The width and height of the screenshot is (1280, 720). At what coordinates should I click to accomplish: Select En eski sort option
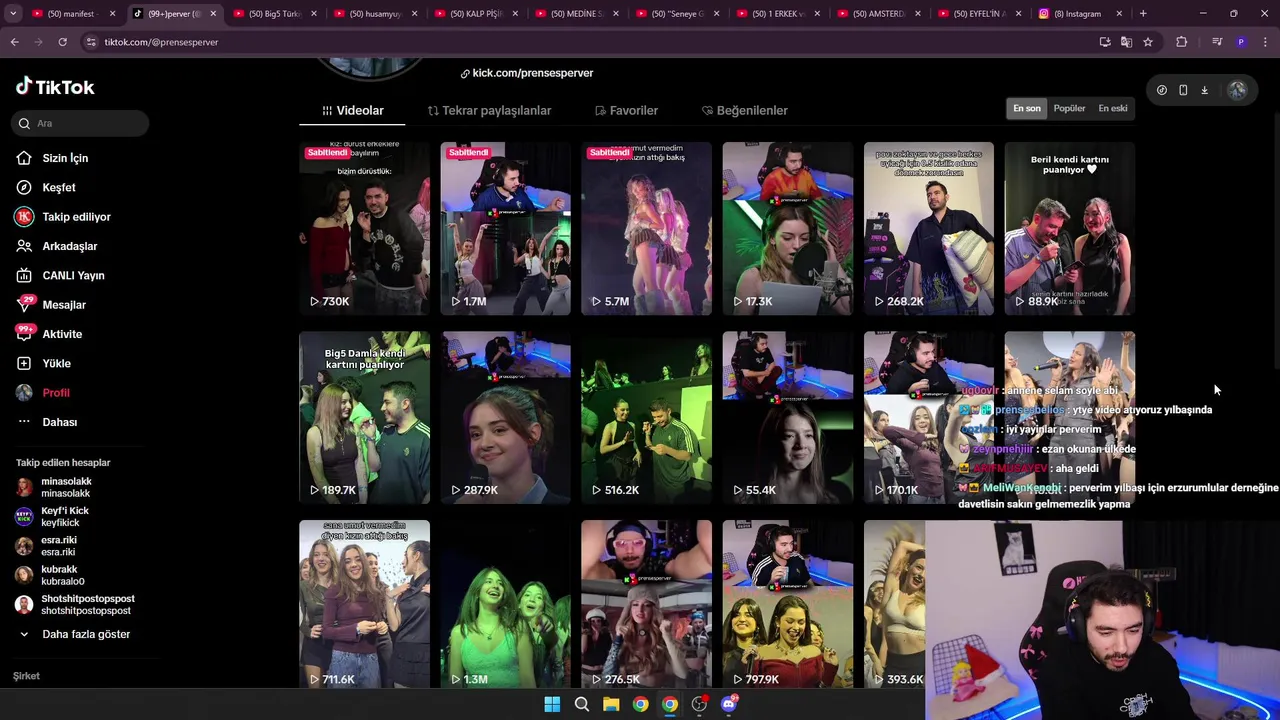(x=1113, y=108)
